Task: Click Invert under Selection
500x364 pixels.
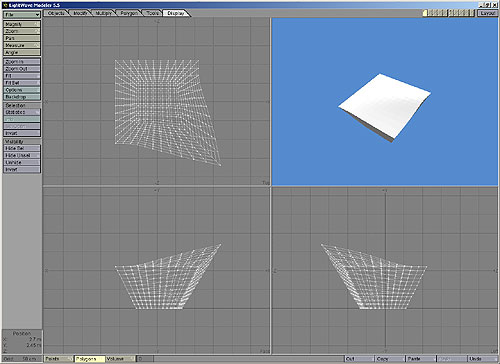Action: pos(22,133)
